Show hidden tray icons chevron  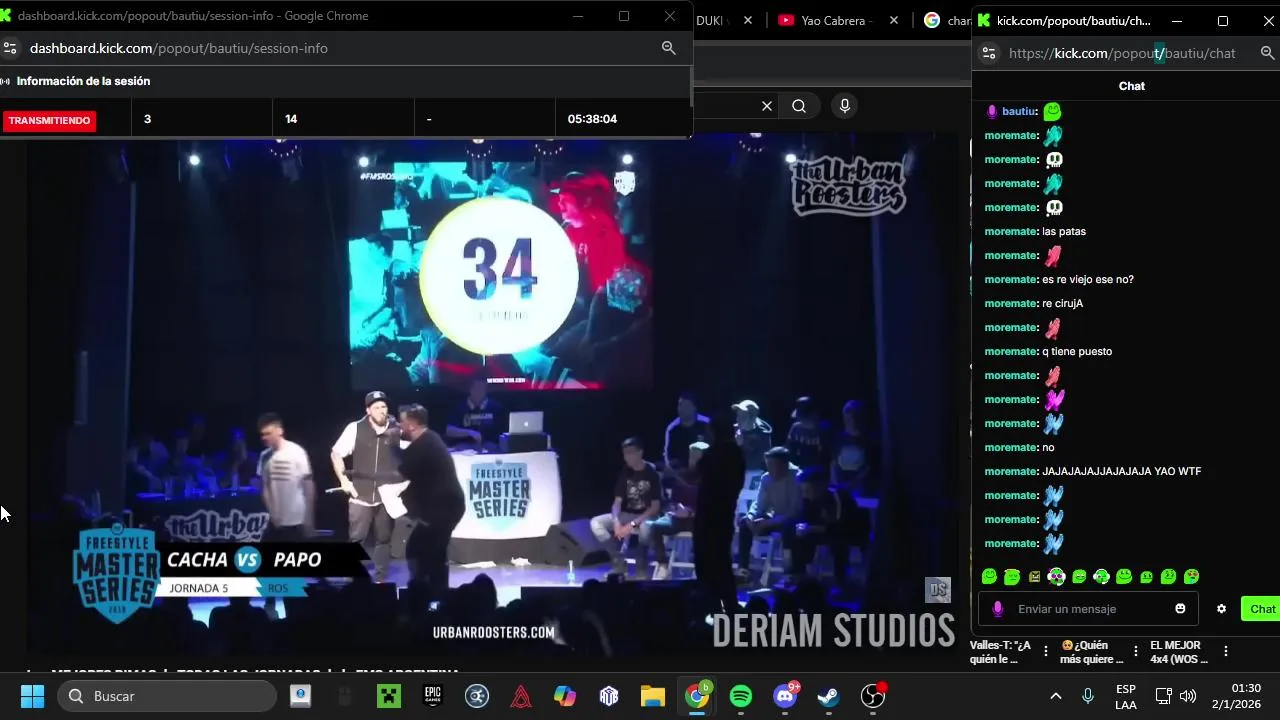[x=1055, y=696]
